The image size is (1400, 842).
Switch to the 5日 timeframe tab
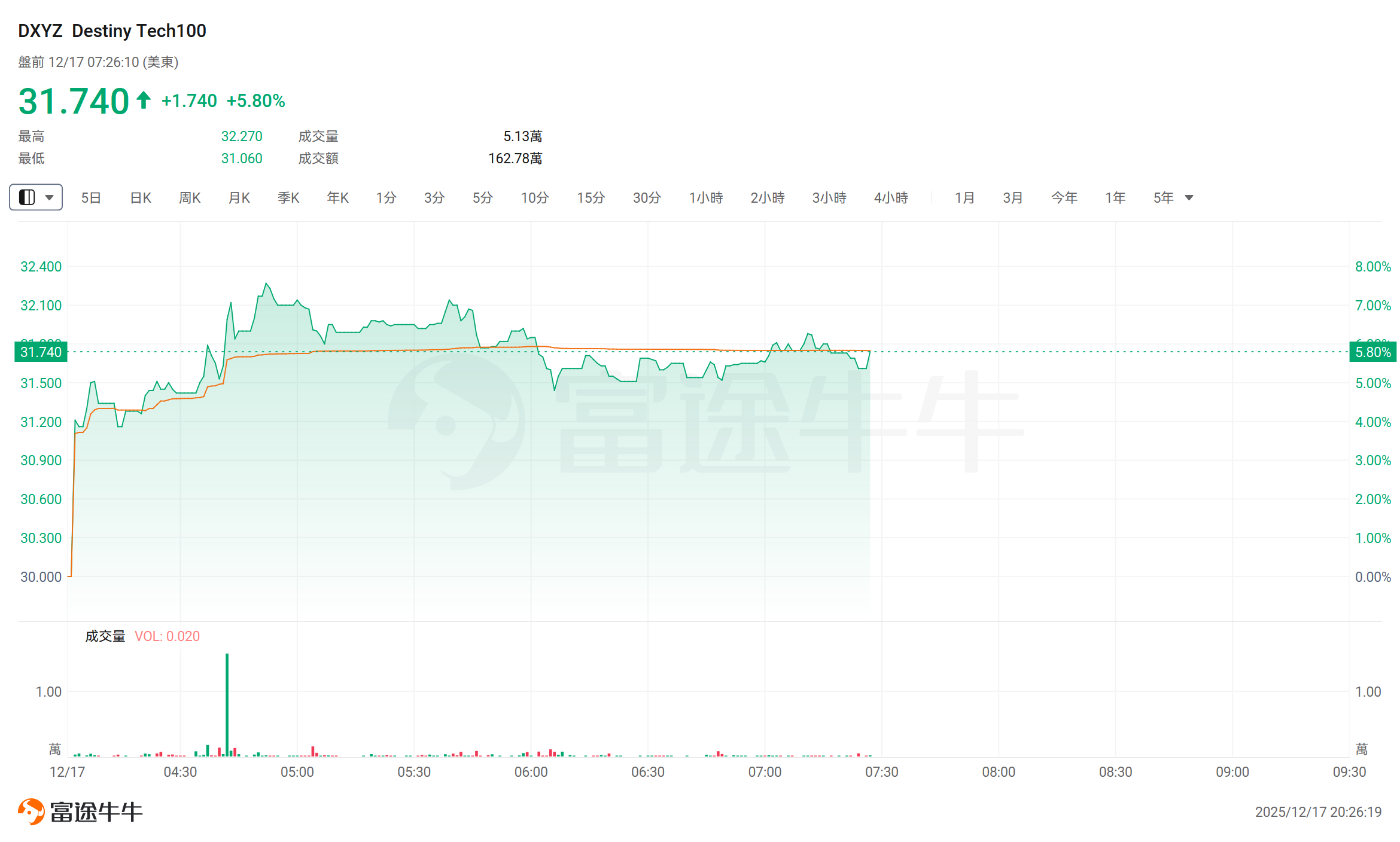tap(91, 198)
